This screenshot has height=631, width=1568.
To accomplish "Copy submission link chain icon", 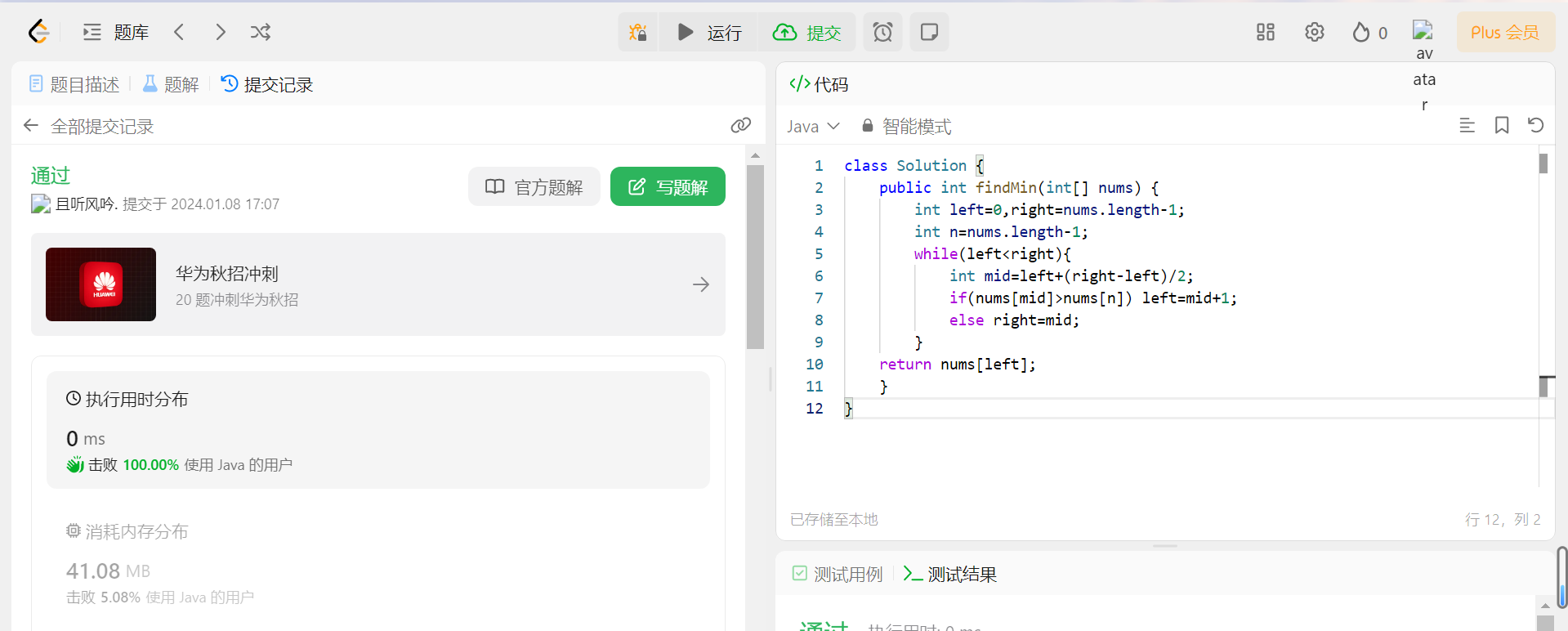I will click(741, 125).
